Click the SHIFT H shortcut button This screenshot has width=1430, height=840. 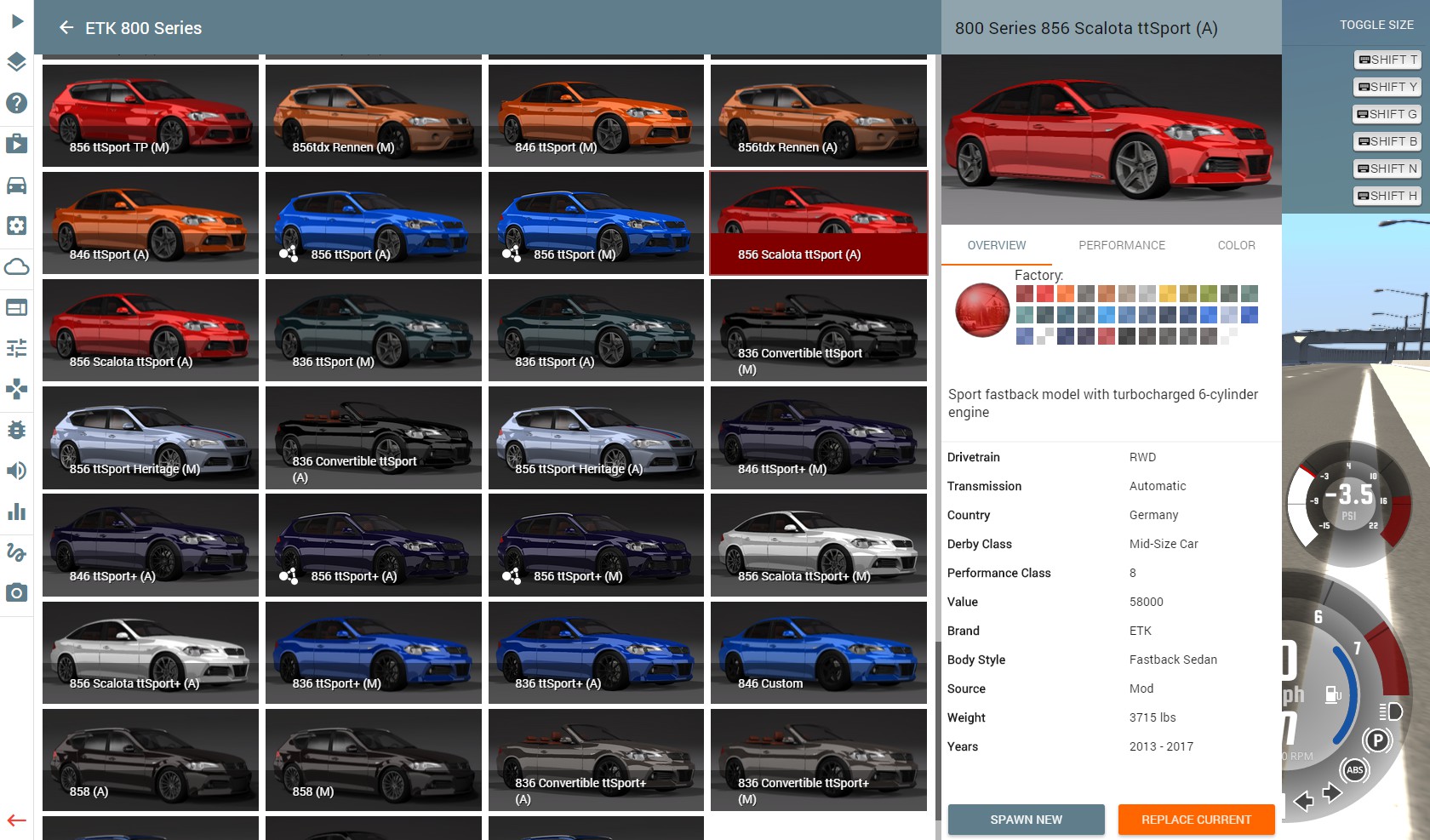pyautogui.click(x=1387, y=196)
